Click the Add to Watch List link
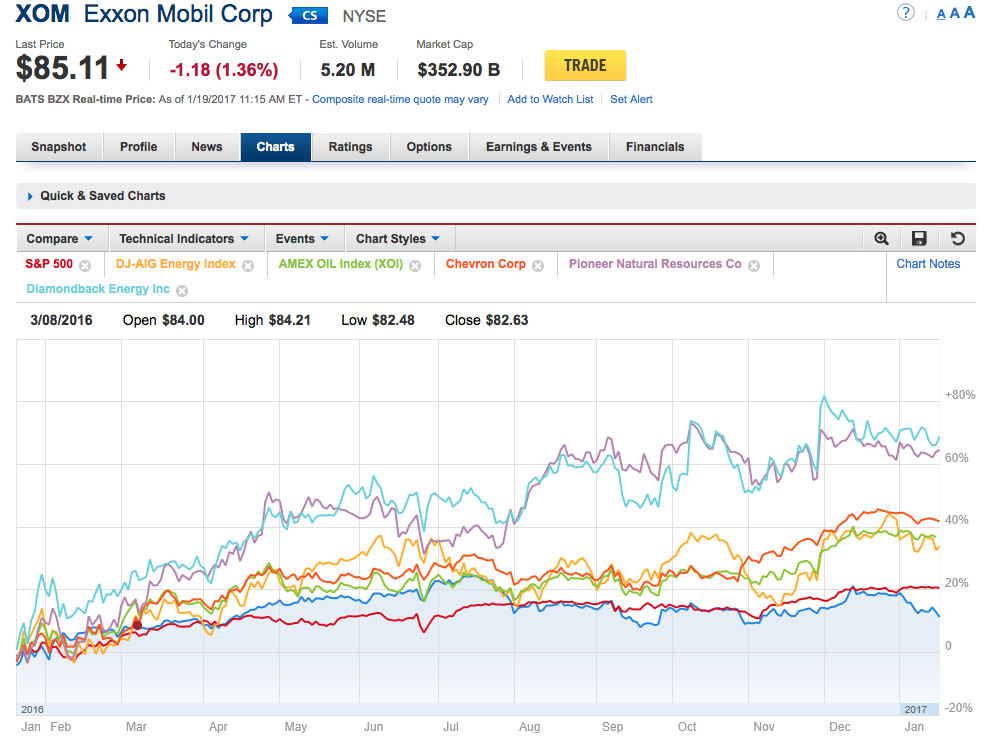Viewport: 1000px width, 747px height. click(x=550, y=99)
